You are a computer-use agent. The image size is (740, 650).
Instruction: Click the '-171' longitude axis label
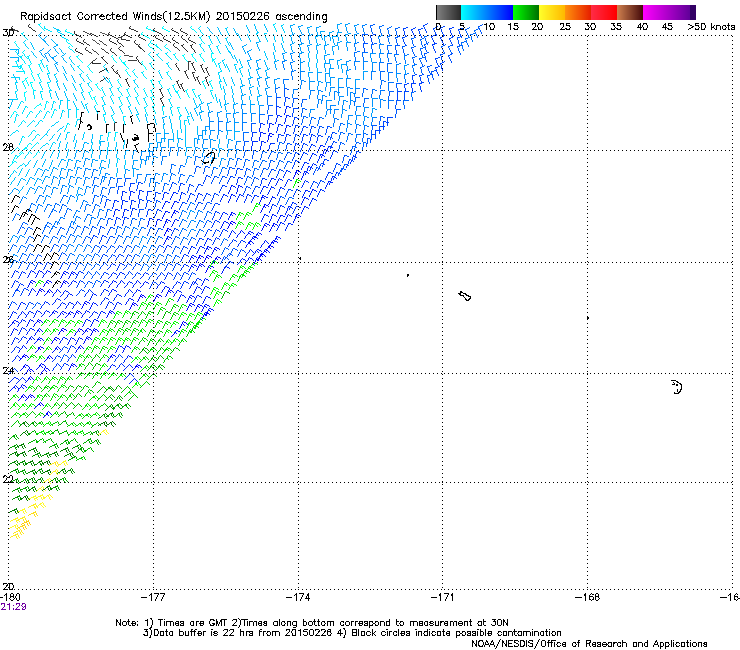pos(443,597)
